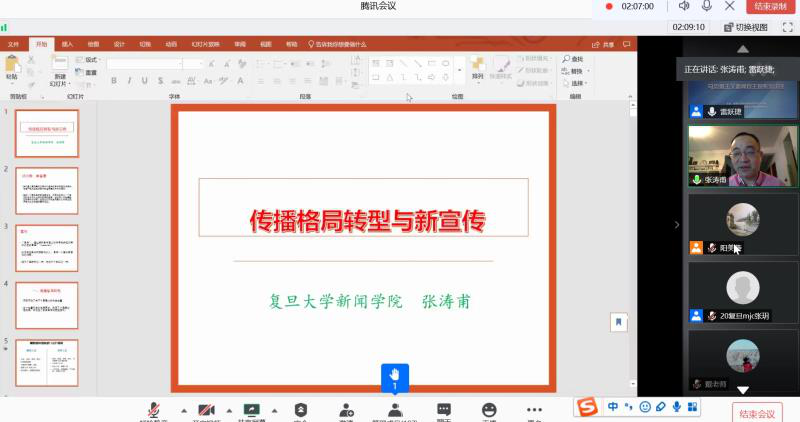
Task: Expand camera options arrow
Action: tap(229, 410)
